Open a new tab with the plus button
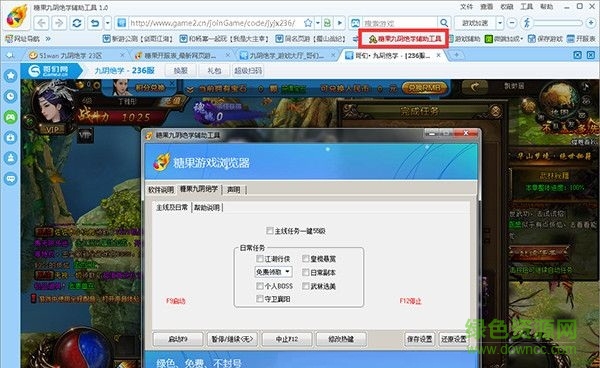The image size is (600, 368). (x=456, y=55)
